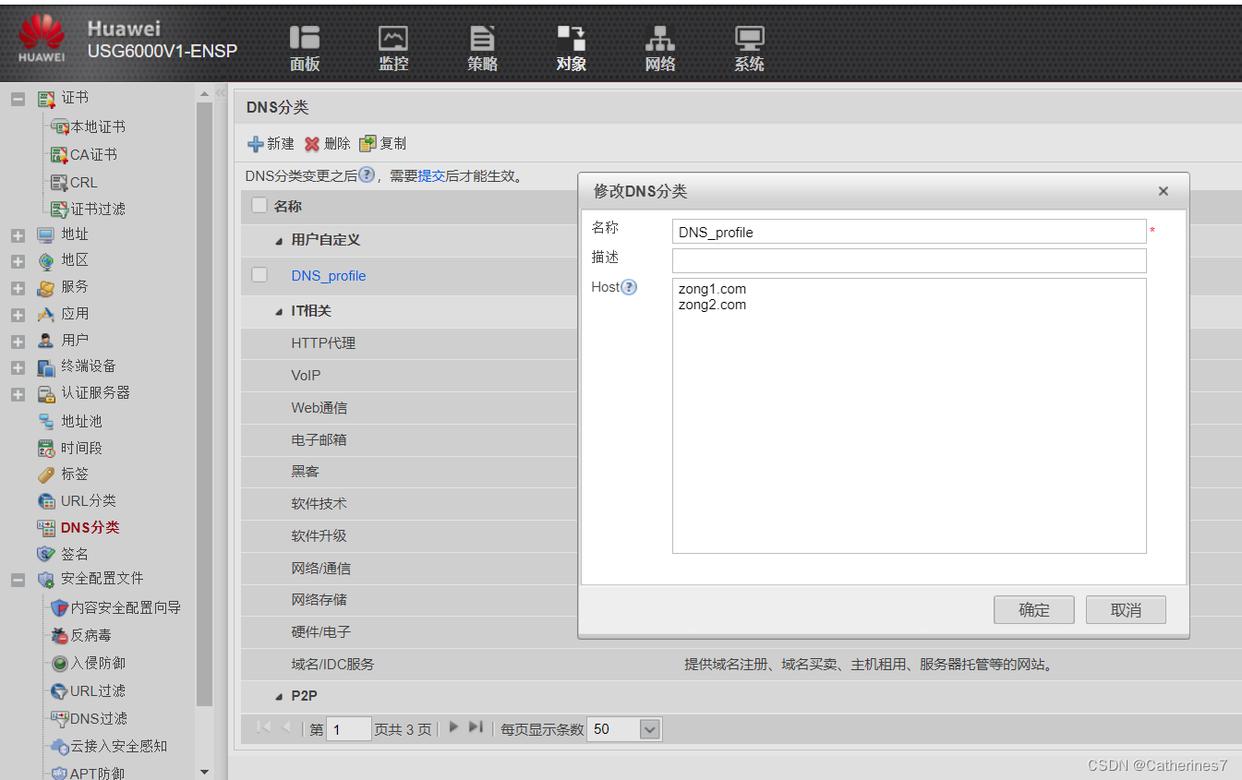1242x780 pixels.
Task: Tick the select-all 名称 header checkbox
Action: (260, 206)
